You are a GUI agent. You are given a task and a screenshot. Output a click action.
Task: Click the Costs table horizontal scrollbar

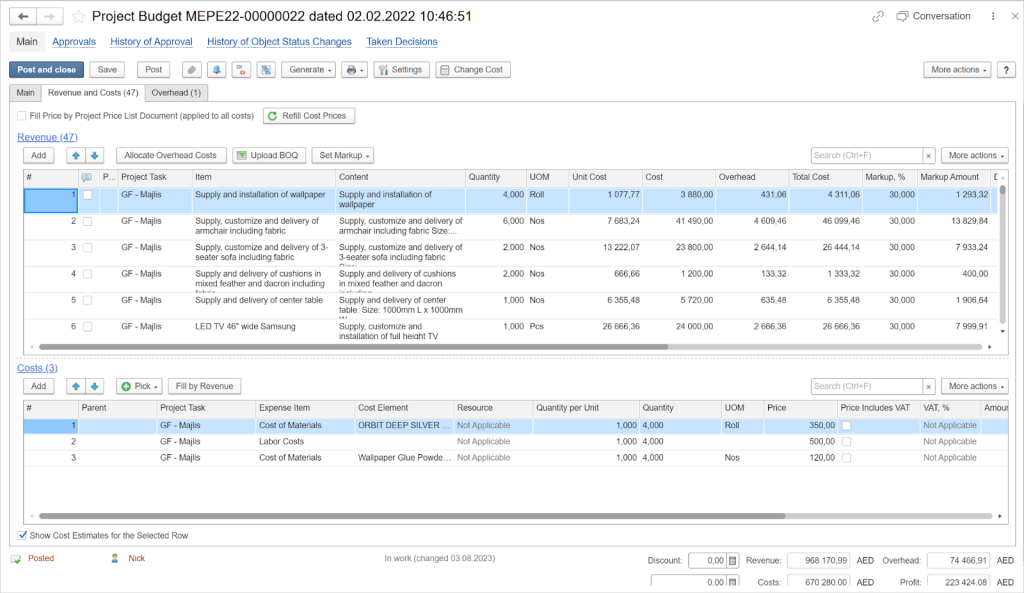coord(412,516)
